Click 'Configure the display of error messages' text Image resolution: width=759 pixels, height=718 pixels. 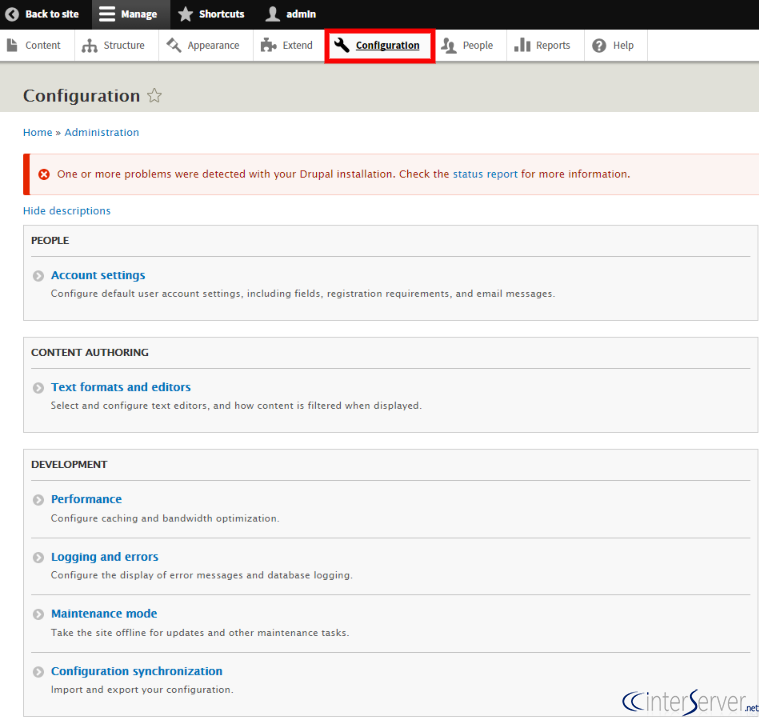(202, 575)
